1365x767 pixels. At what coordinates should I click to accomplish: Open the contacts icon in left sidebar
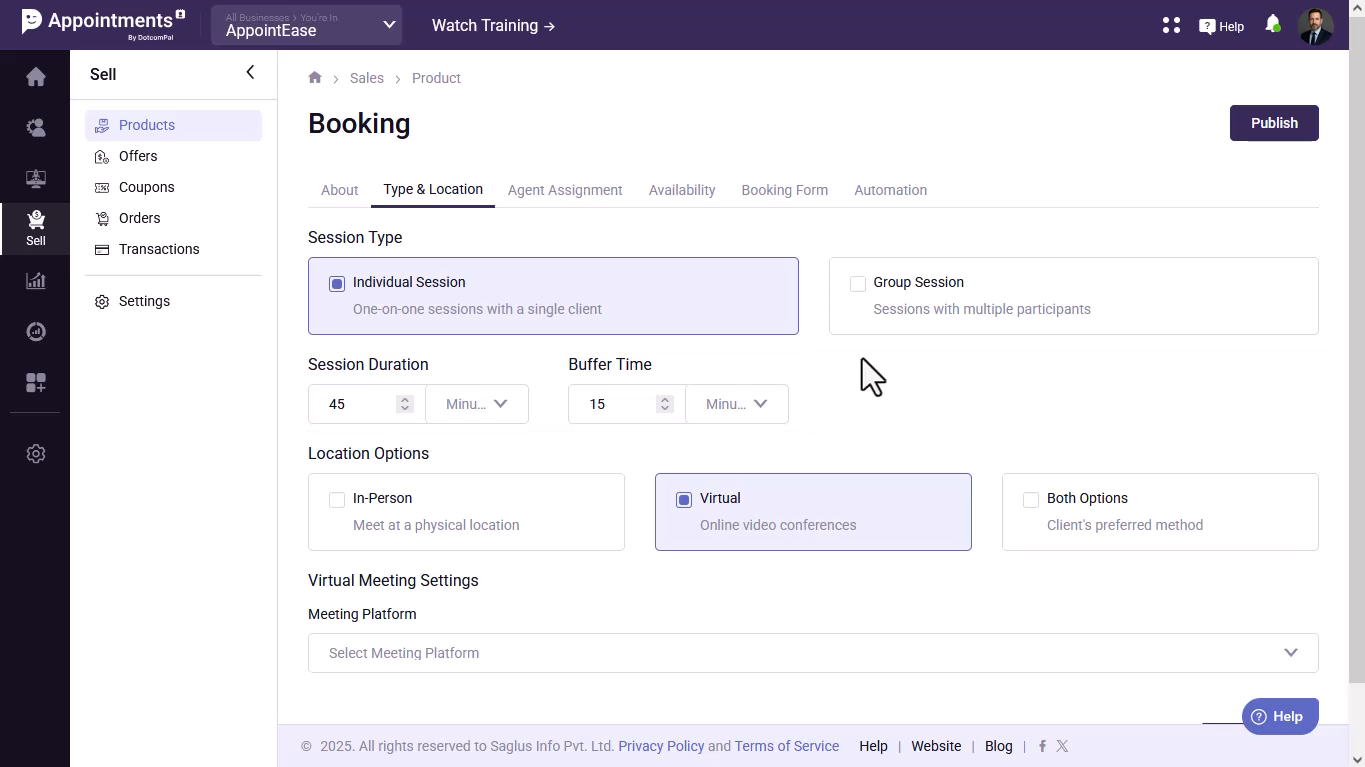[36, 128]
